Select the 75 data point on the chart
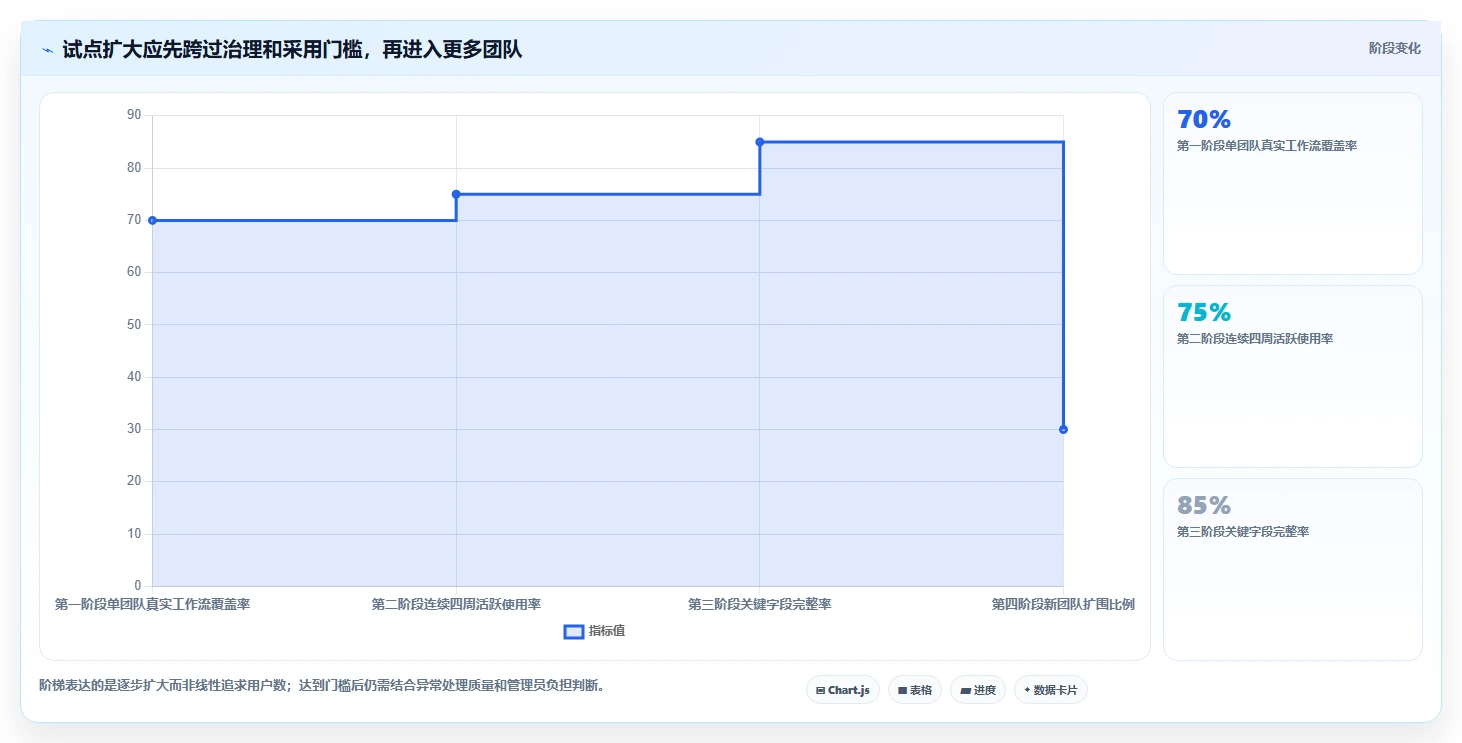Image resolution: width=1462 pixels, height=743 pixels. tap(456, 194)
